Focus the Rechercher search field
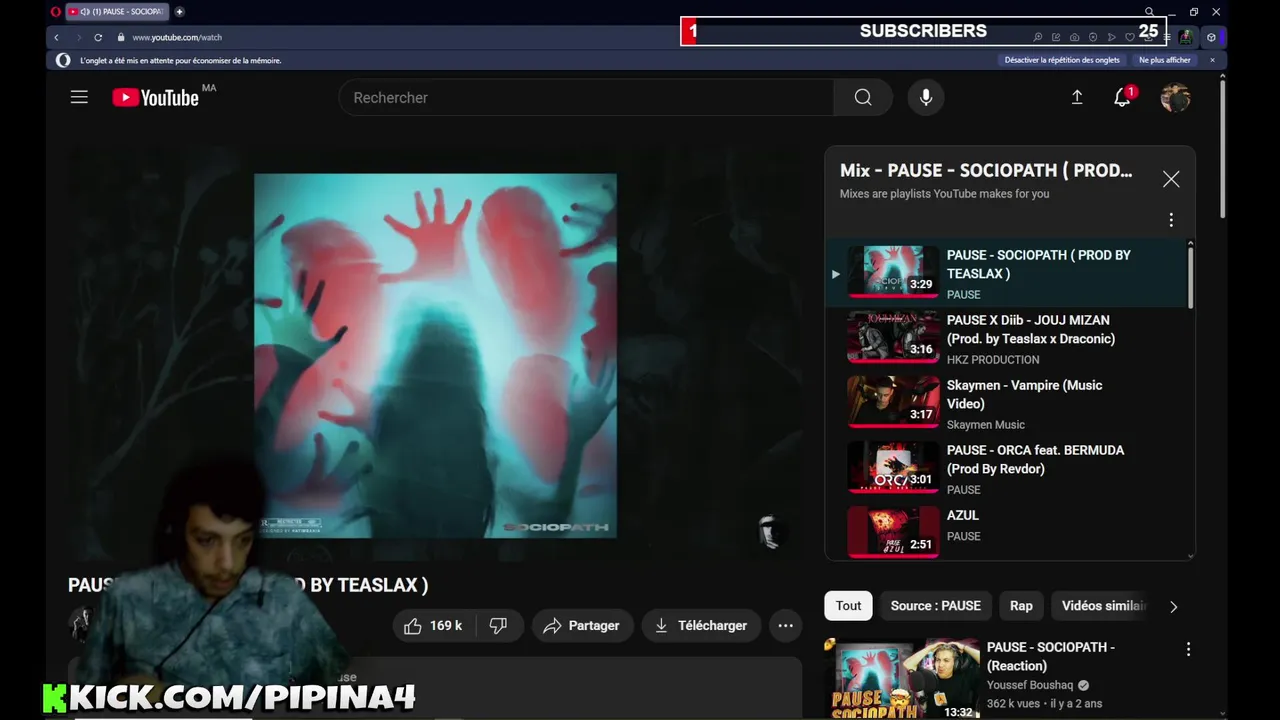Viewport: 1280px width, 720px height. [x=588, y=97]
